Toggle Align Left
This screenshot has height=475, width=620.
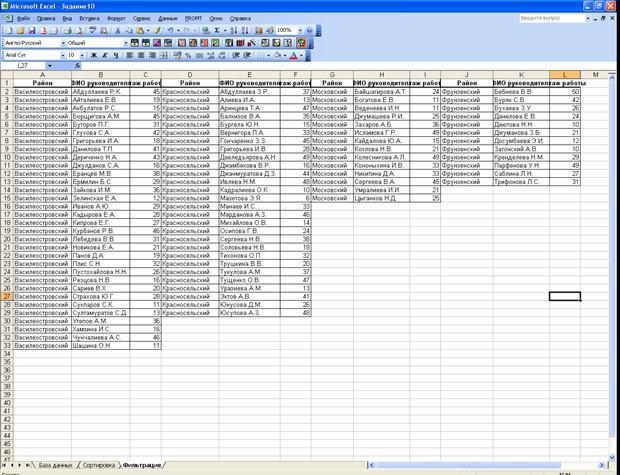[129, 55]
